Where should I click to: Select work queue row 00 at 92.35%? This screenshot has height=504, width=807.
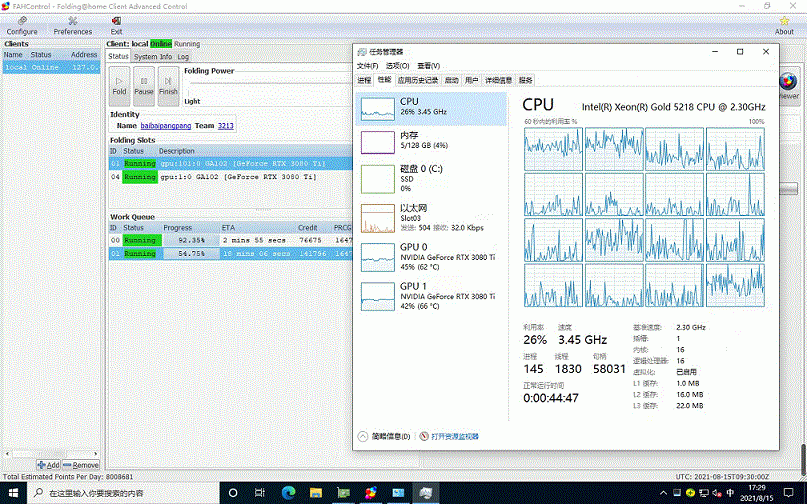231,240
